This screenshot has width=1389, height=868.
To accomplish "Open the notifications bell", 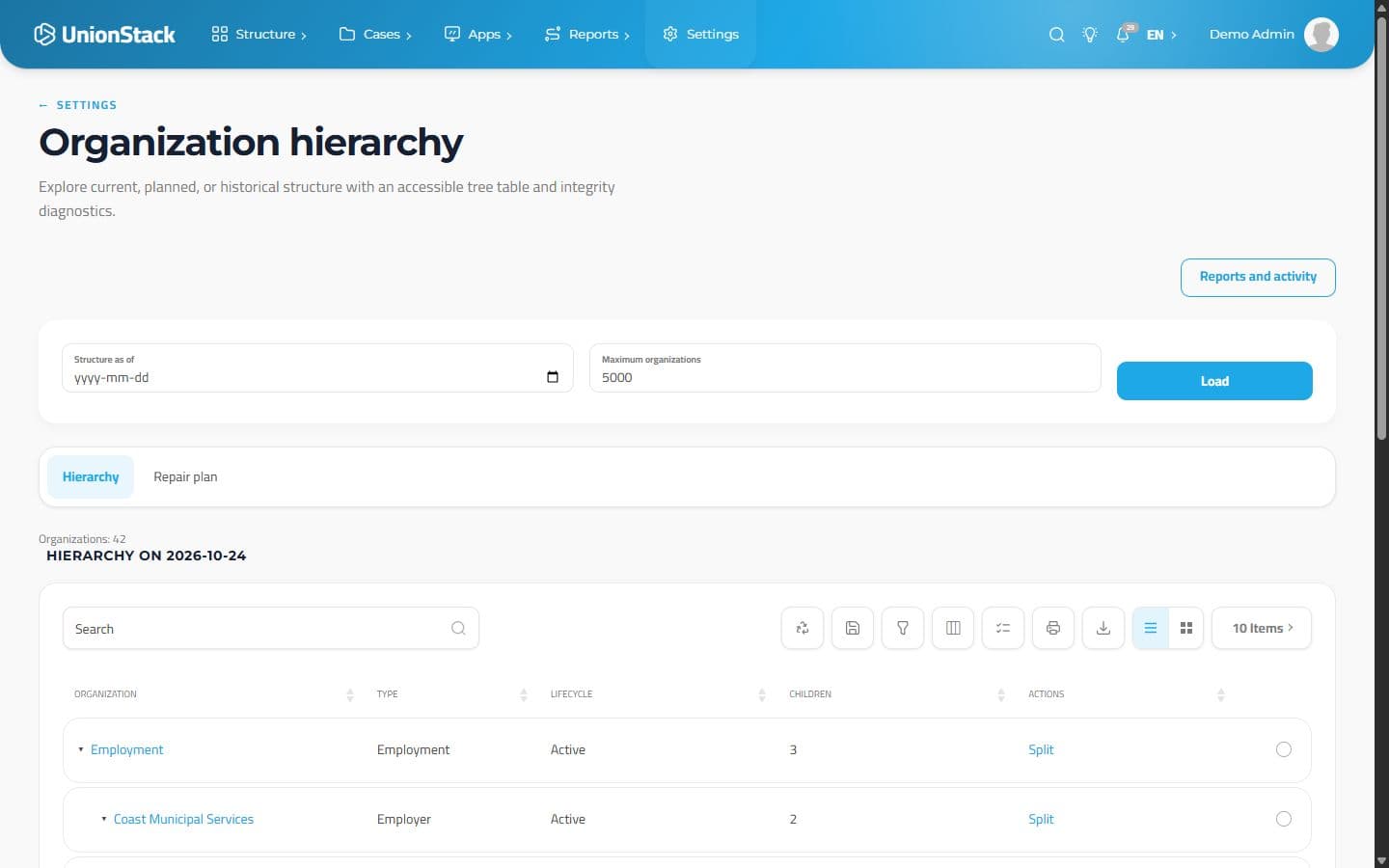I will click(1123, 35).
